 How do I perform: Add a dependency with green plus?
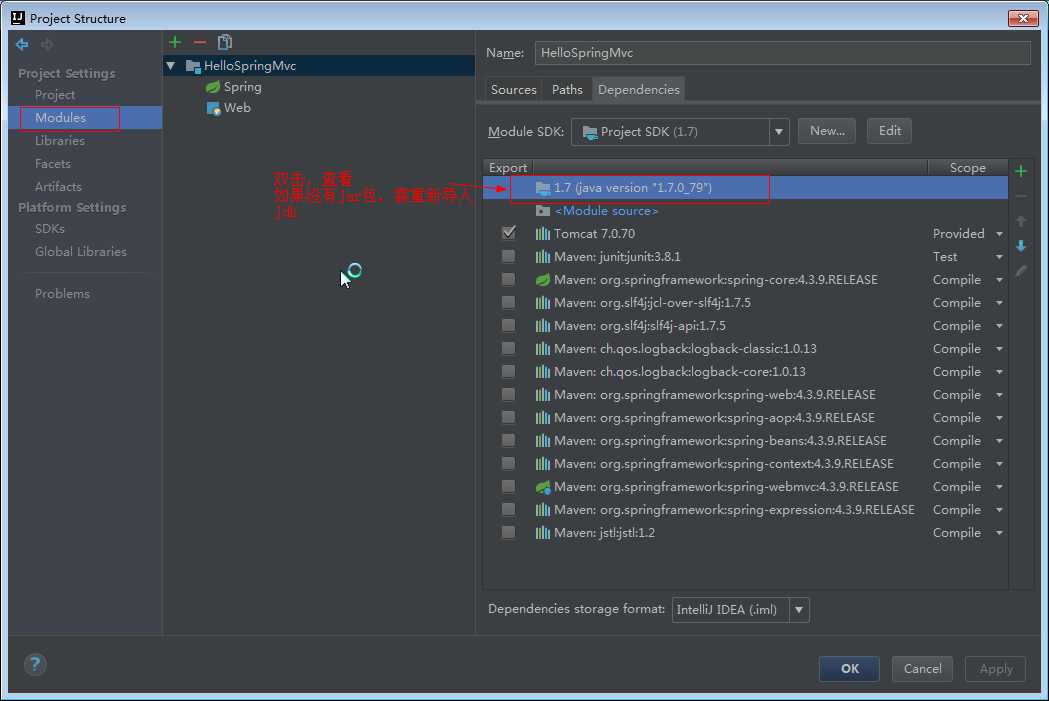pyautogui.click(x=1021, y=171)
